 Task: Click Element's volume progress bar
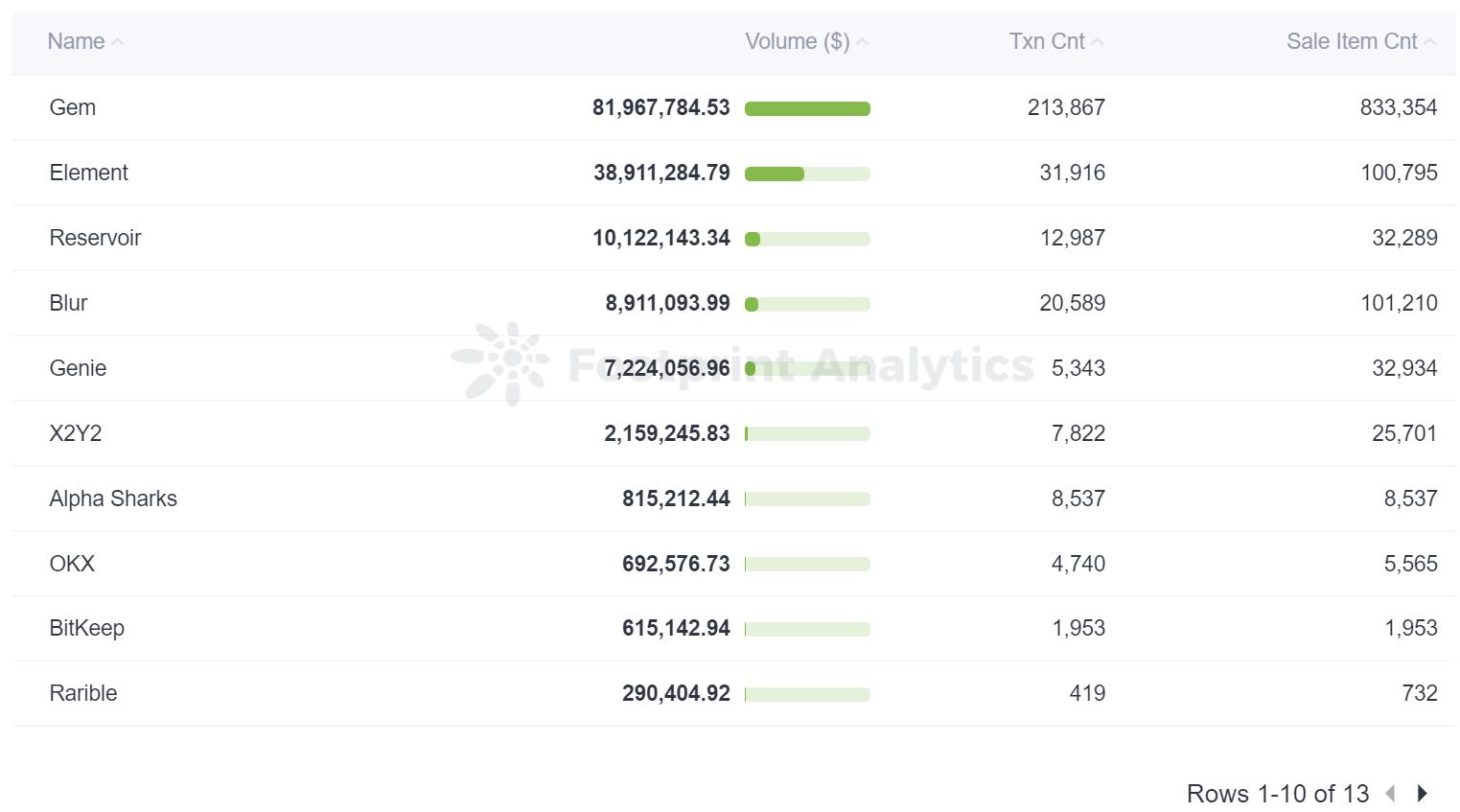point(807,174)
